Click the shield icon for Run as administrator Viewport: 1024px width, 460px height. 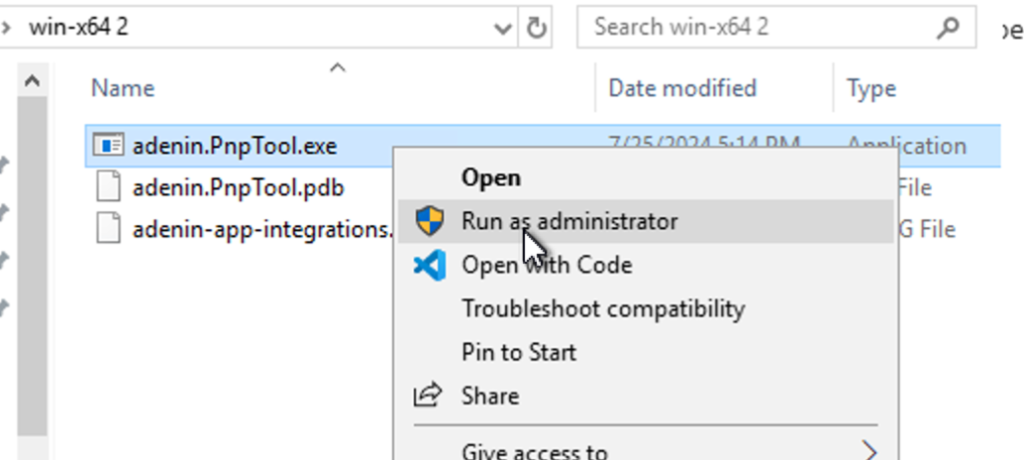click(x=430, y=221)
